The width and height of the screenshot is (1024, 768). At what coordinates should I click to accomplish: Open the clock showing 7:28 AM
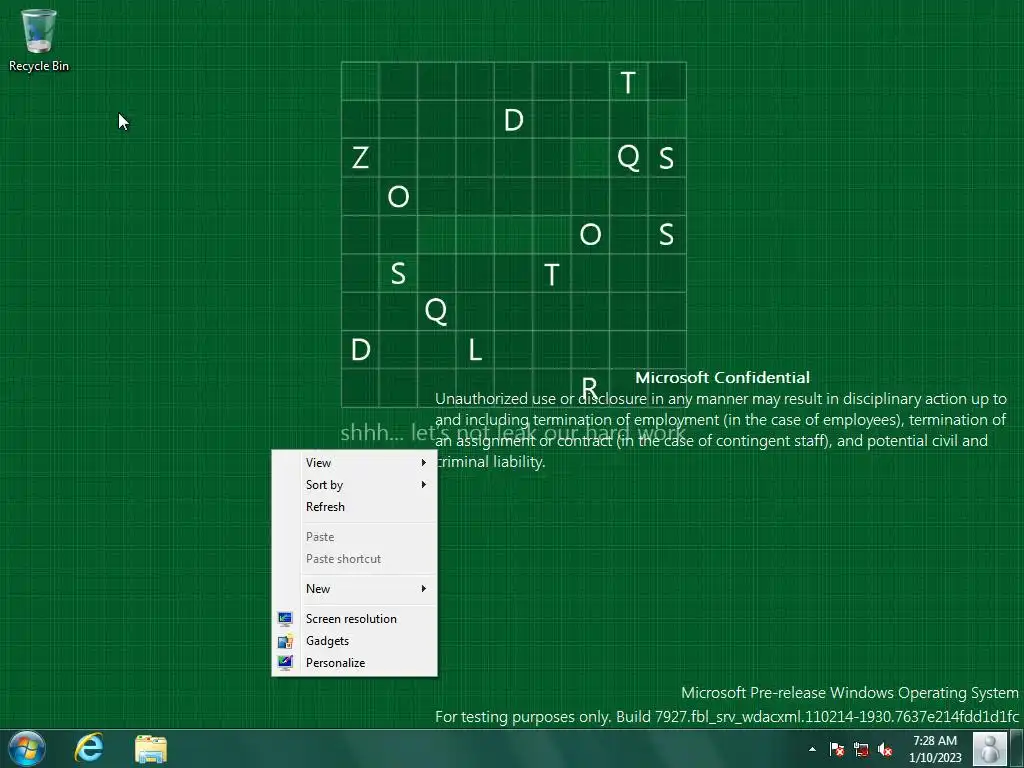pos(935,749)
